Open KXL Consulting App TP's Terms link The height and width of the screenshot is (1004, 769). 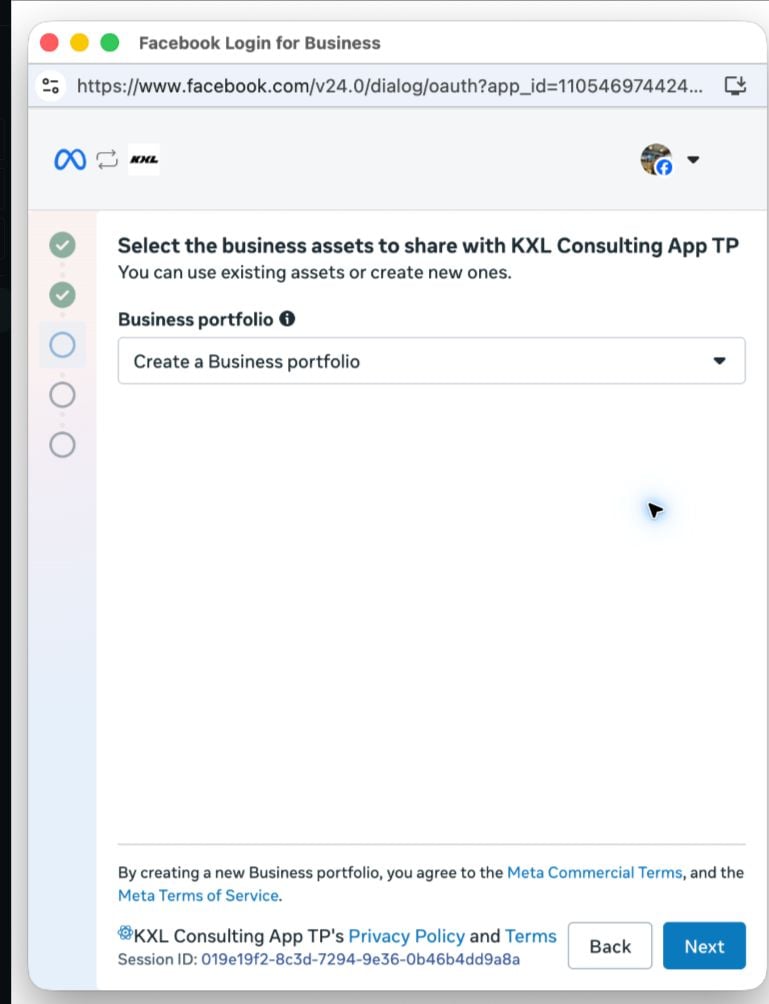pos(531,936)
